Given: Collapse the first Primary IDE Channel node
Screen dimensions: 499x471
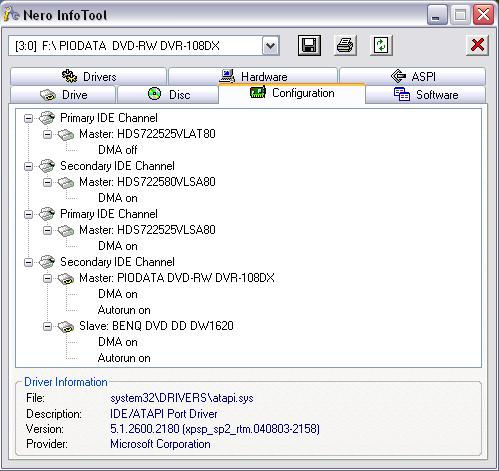Looking at the screenshot, I should (x=29, y=118).
